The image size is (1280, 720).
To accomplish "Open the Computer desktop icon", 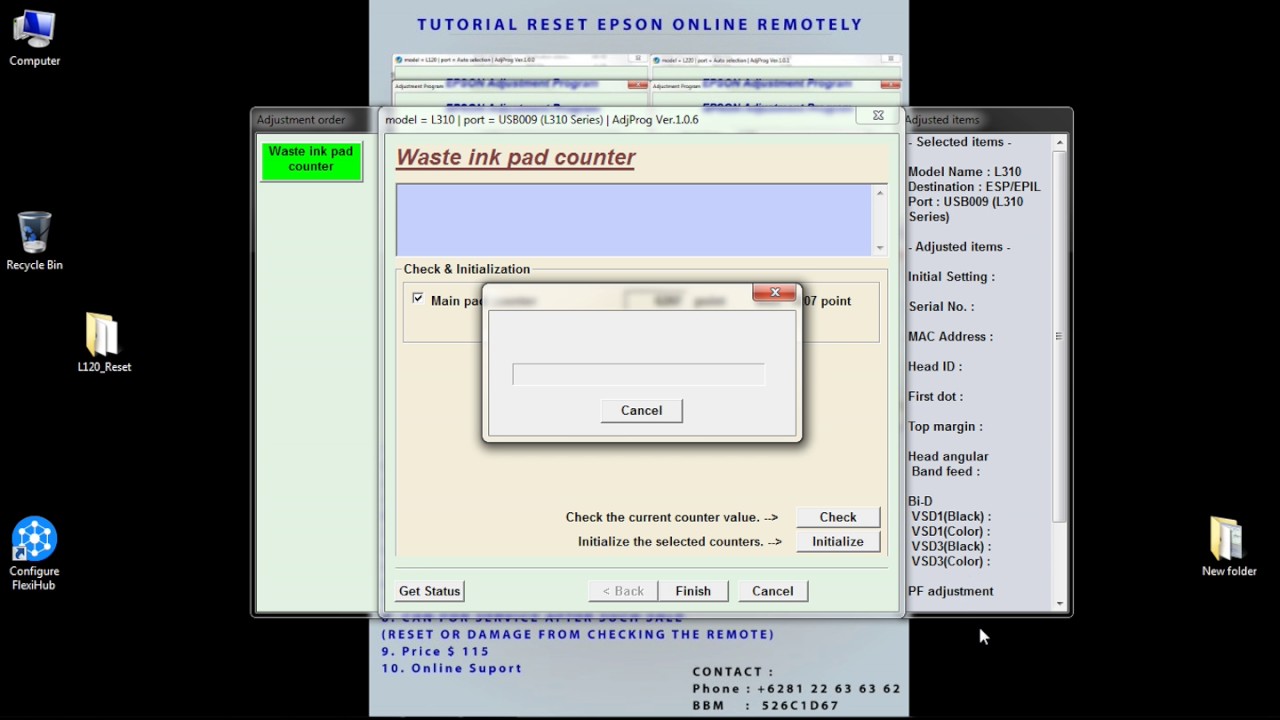I will pos(34,38).
